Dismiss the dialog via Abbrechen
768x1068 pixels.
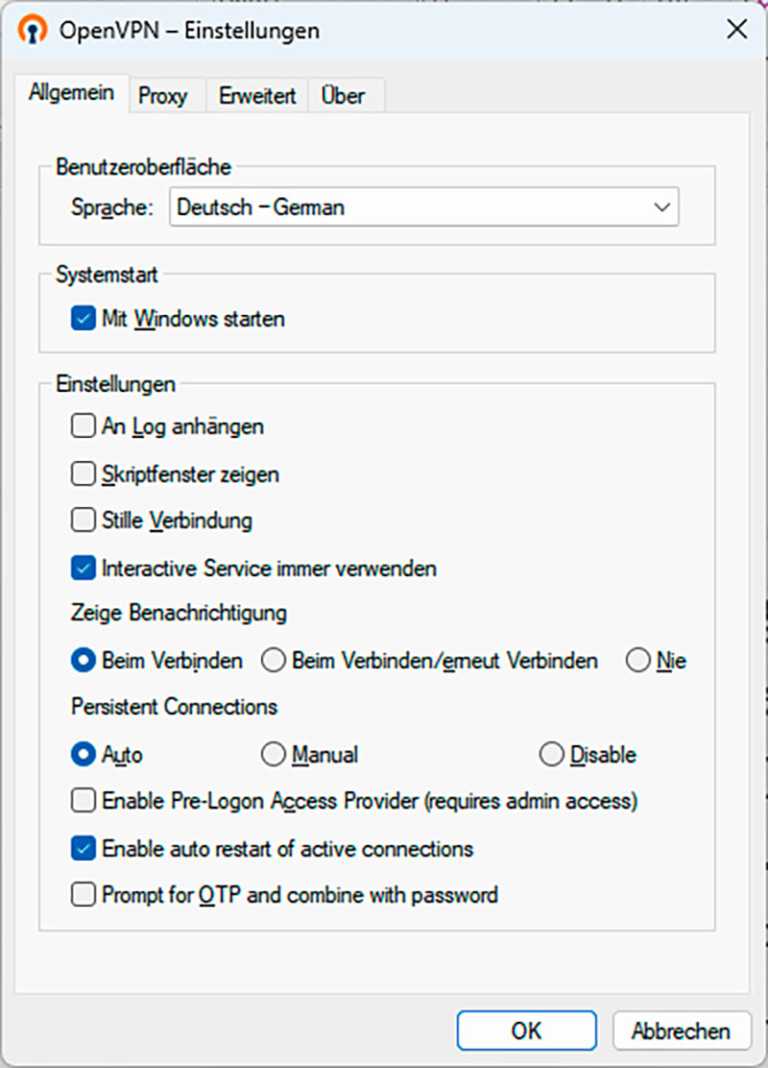coord(682,1030)
